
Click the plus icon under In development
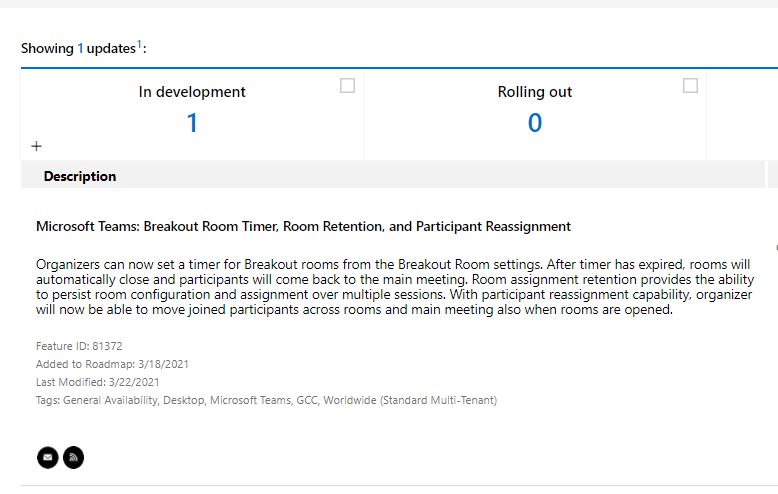click(x=36, y=146)
